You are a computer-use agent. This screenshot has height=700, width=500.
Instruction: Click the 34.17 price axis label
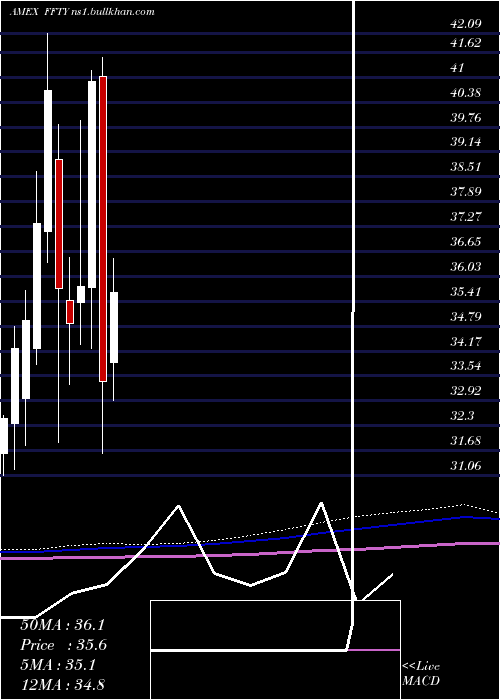pyautogui.click(x=466, y=342)
